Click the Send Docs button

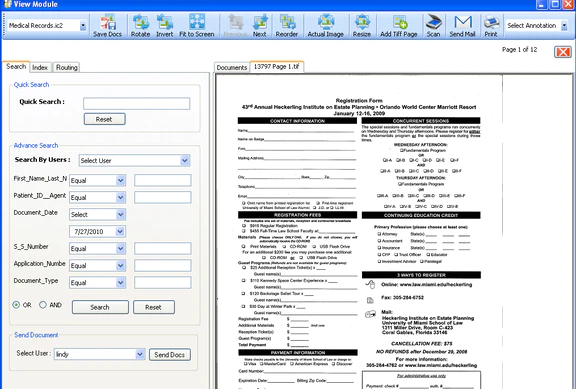point(170,354)
